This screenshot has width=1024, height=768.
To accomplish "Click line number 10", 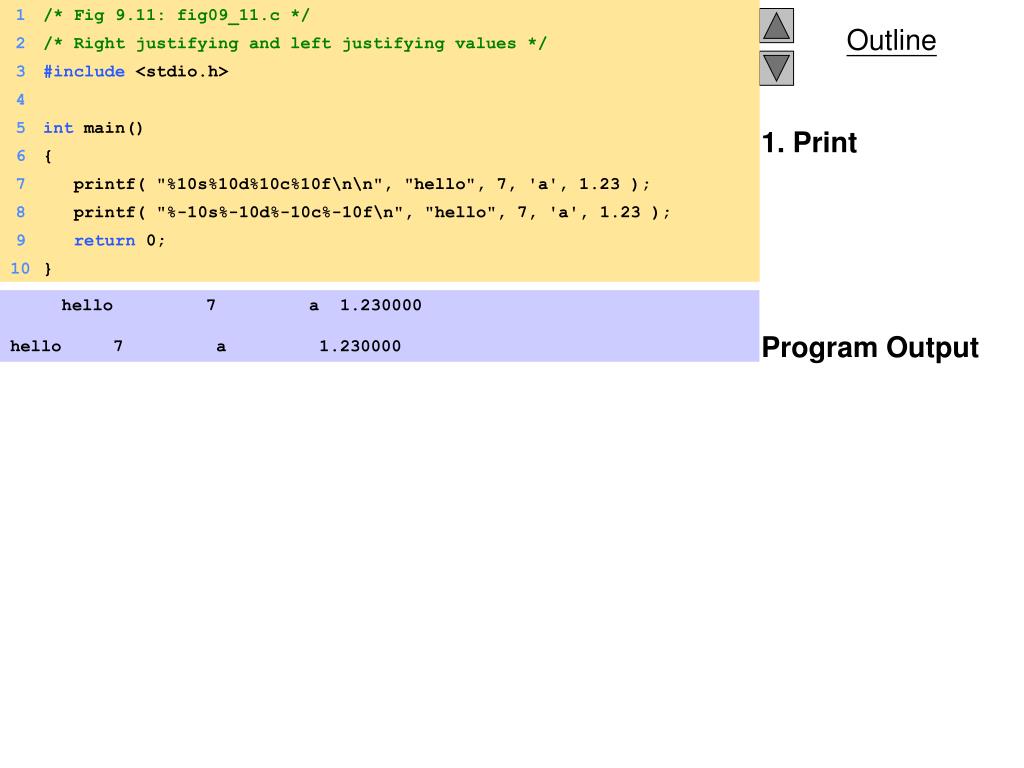I will (20, 268).
